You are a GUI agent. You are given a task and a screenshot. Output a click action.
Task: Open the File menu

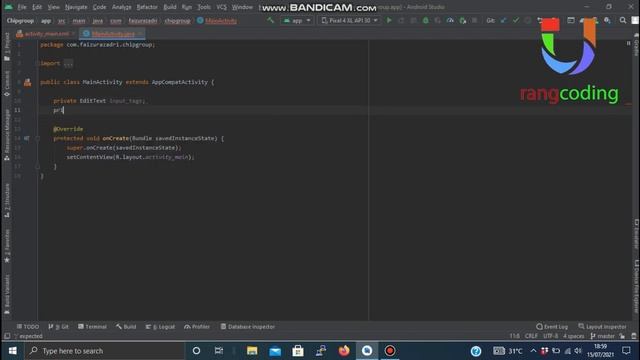coord(22,7)
